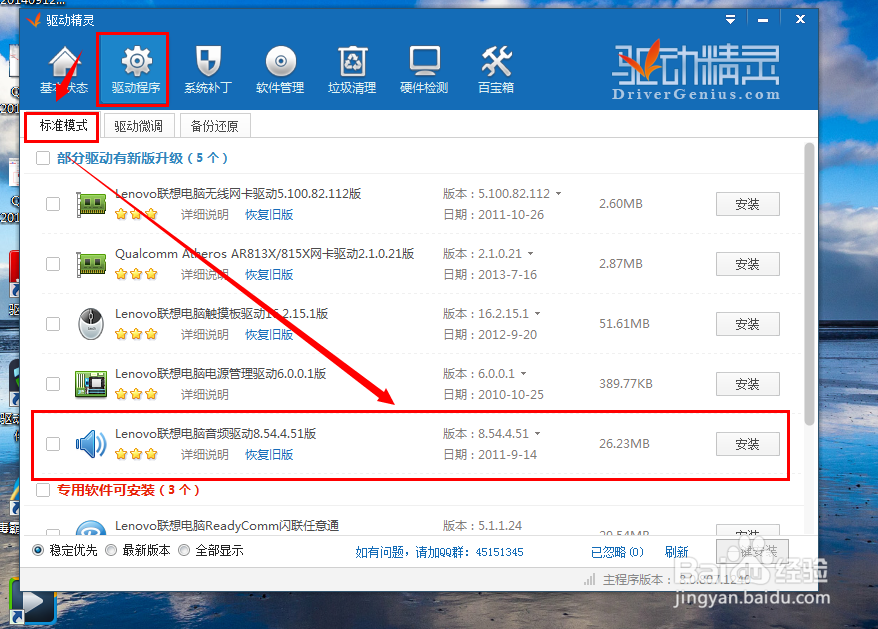
Task: Switch to 备份还原 tab
Action: [x=215, y=126]
